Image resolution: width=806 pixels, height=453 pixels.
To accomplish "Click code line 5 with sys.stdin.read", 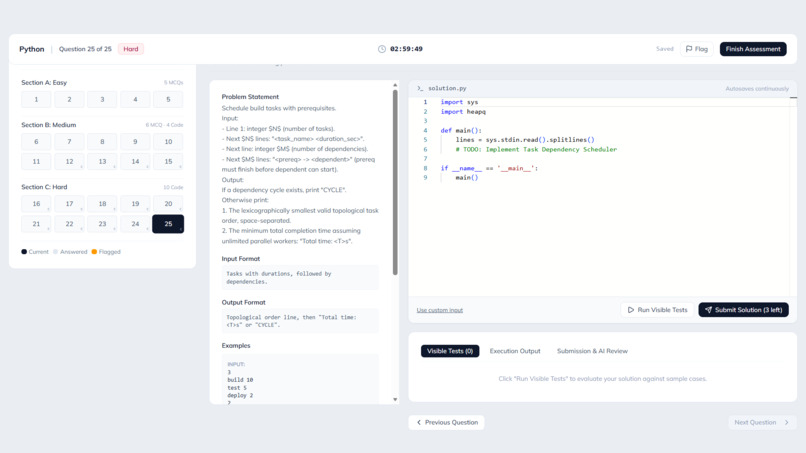I will pyautogui.click(x=525, y=140).
